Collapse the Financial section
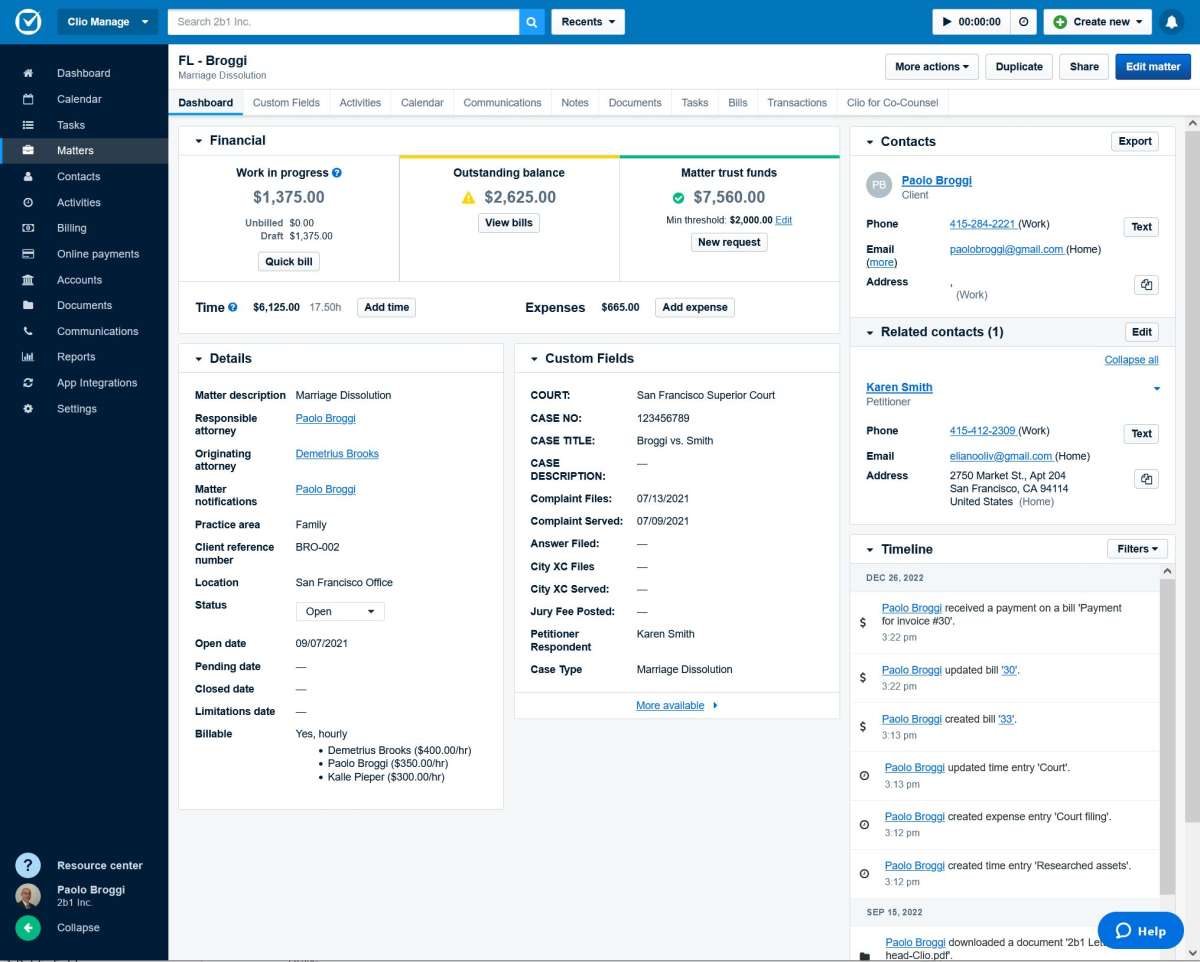Image resolution: width=1200 pixels, height=962 pixels. click(x=197, y=142)
